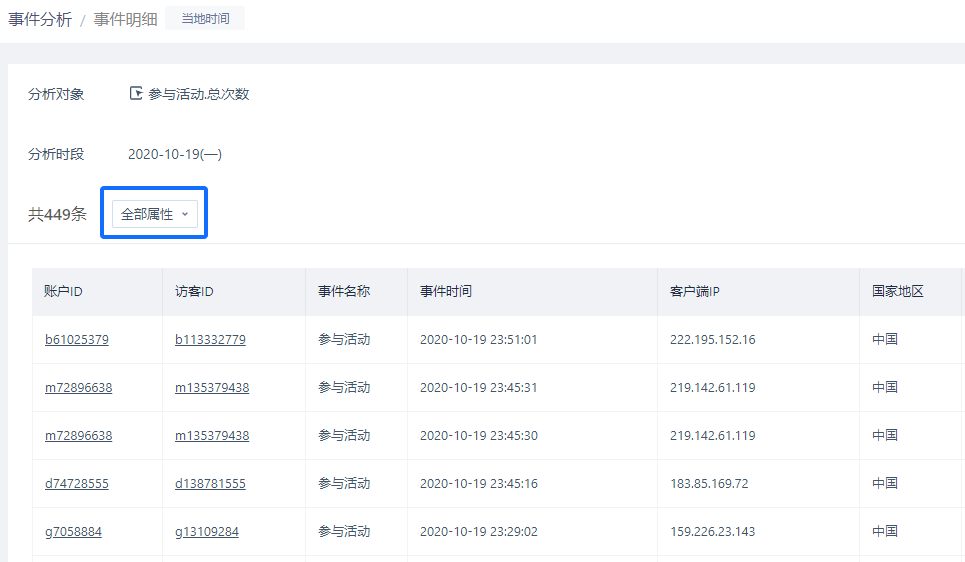Open account m72896638 in the 23:45:31 row

click(x=78, y=388)
